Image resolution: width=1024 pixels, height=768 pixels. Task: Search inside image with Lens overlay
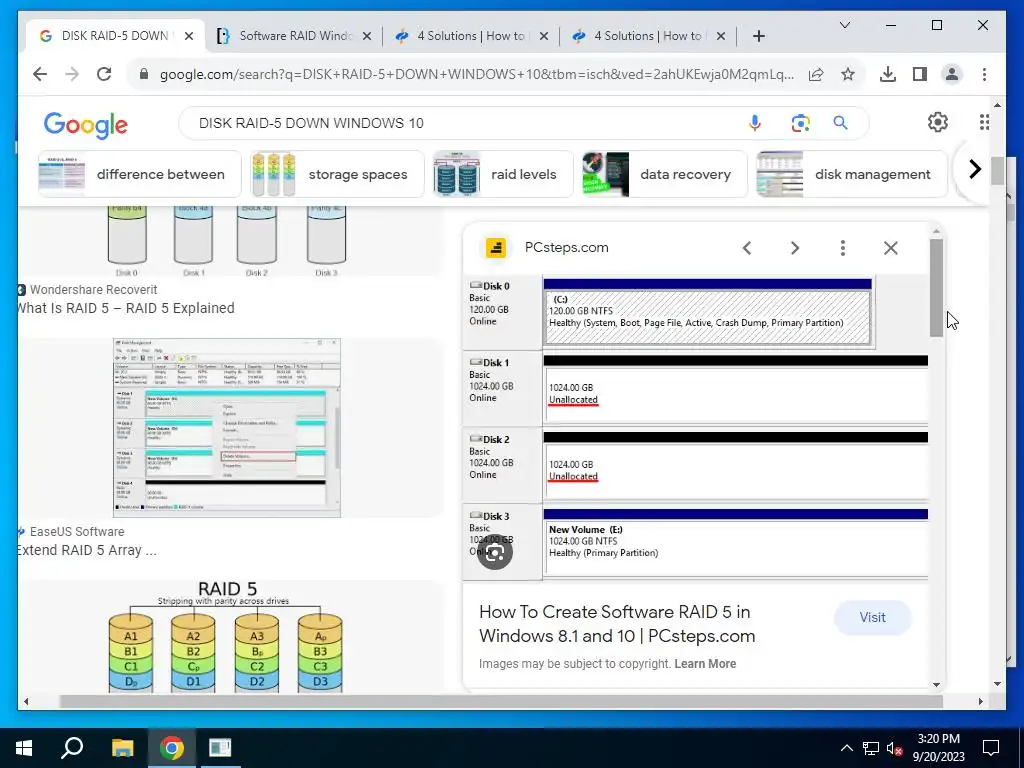(494, 552)
